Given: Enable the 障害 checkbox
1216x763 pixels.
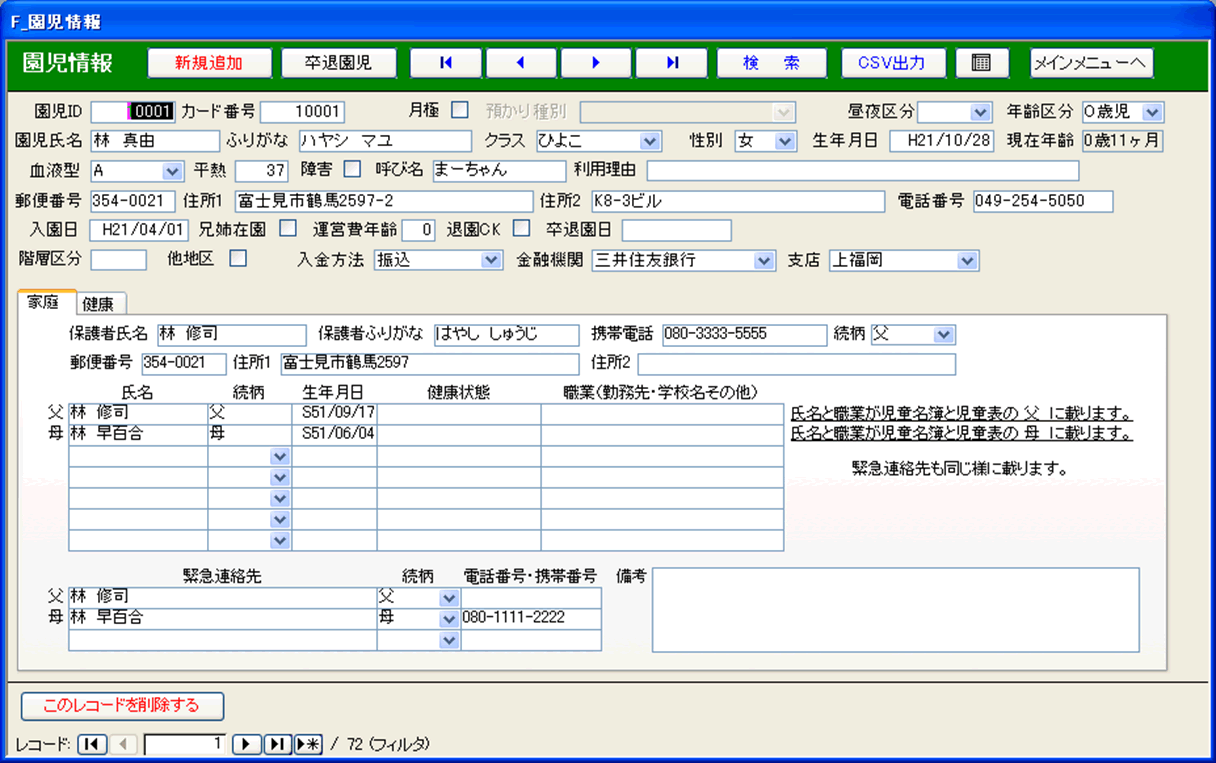Looking at the screenshot, I should [x=352, y=169].
